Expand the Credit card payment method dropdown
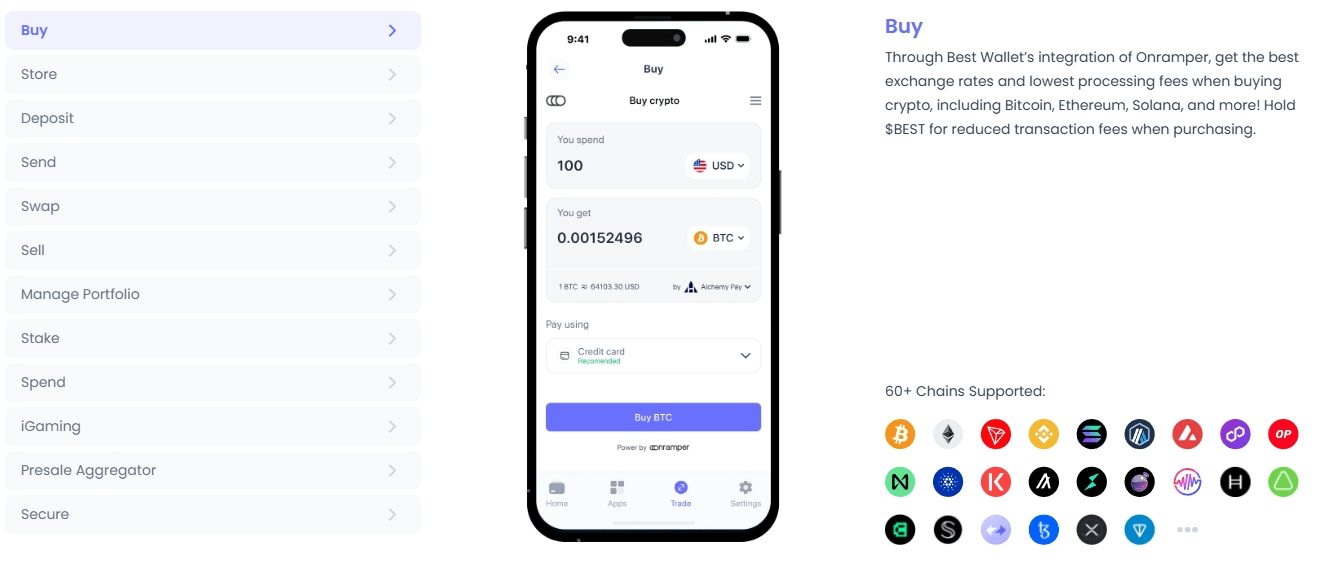Screen dimensions: 1327x570 point(653,356)
